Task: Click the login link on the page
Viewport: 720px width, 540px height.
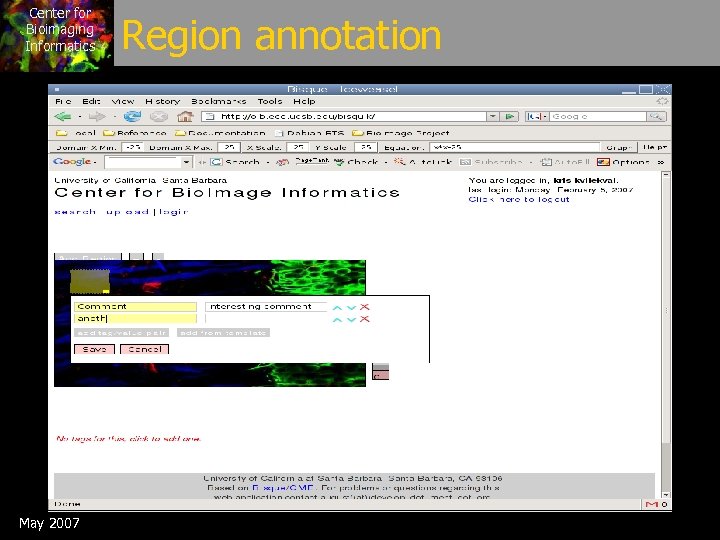Action: tap(174, 212)
